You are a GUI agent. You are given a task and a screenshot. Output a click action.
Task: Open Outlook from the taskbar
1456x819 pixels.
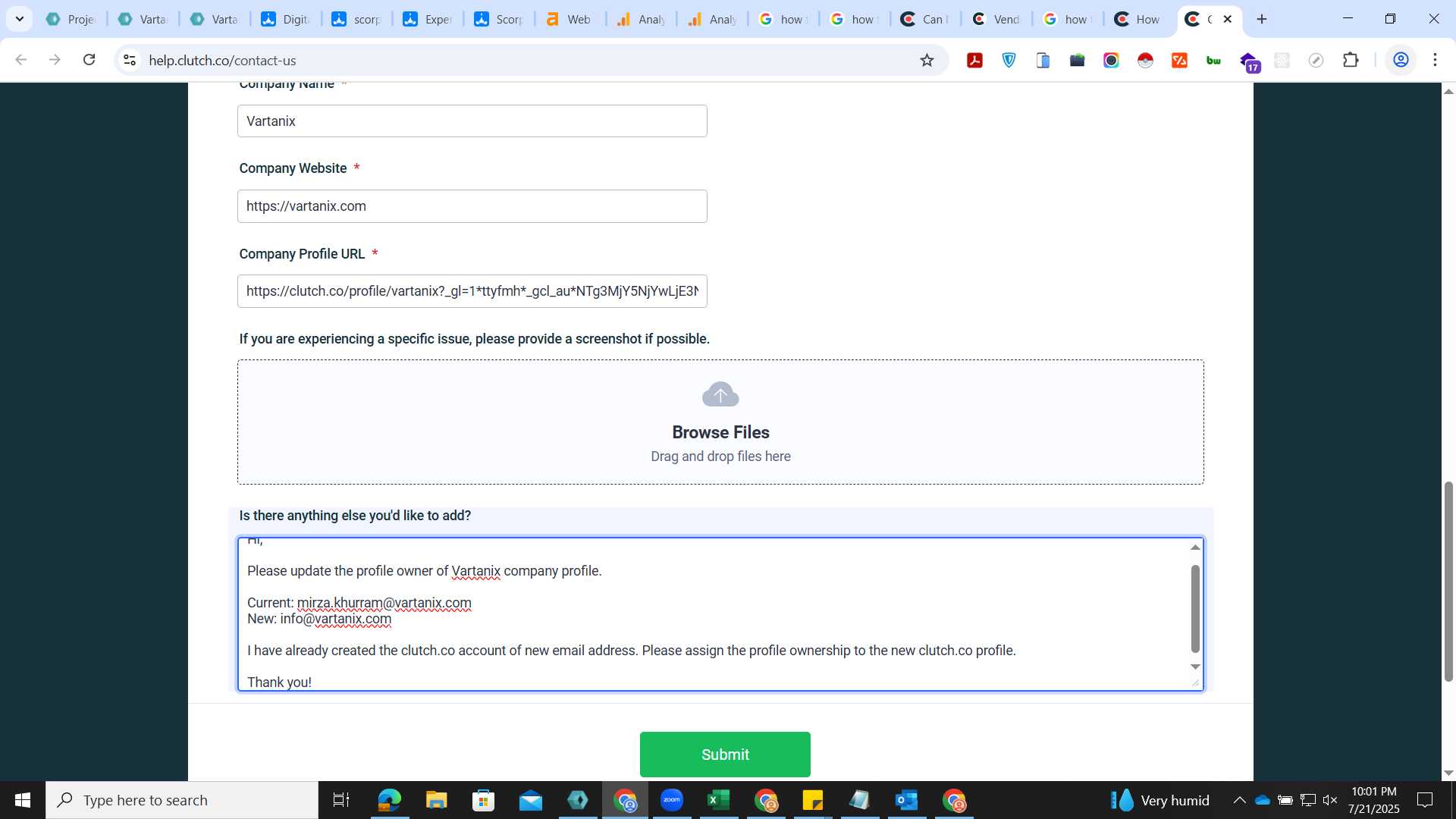[906, 800]
